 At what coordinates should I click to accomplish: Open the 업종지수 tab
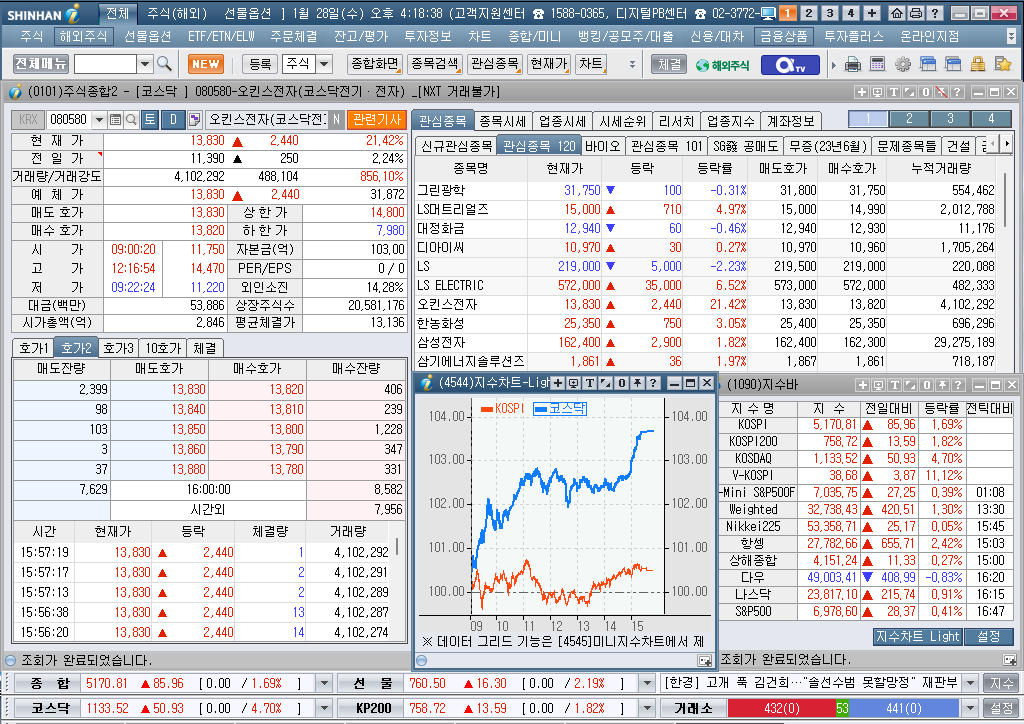pyautogui.click(x=730, y=121)
